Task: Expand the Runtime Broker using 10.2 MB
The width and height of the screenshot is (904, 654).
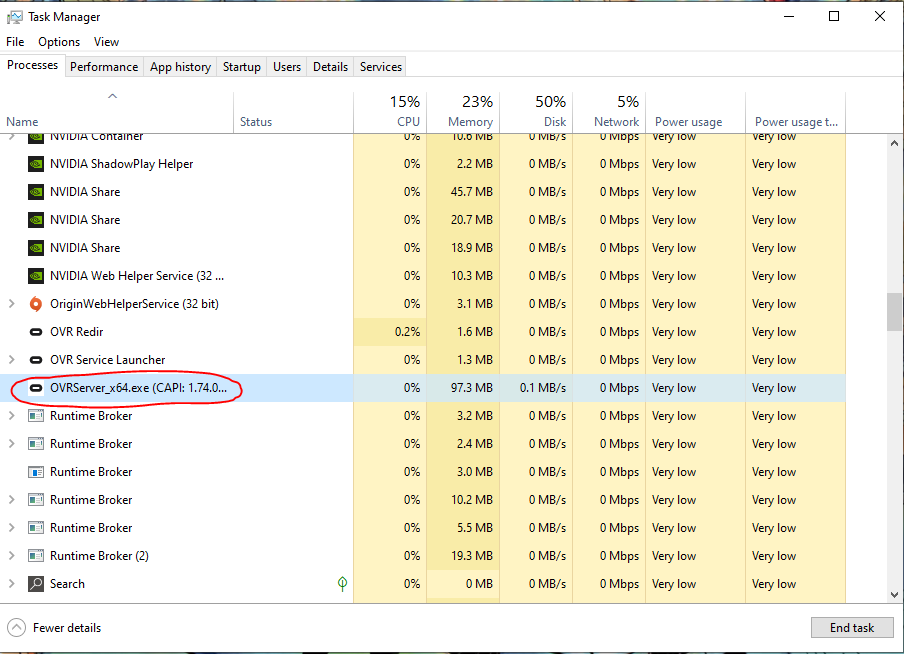Action: [12, 499]
